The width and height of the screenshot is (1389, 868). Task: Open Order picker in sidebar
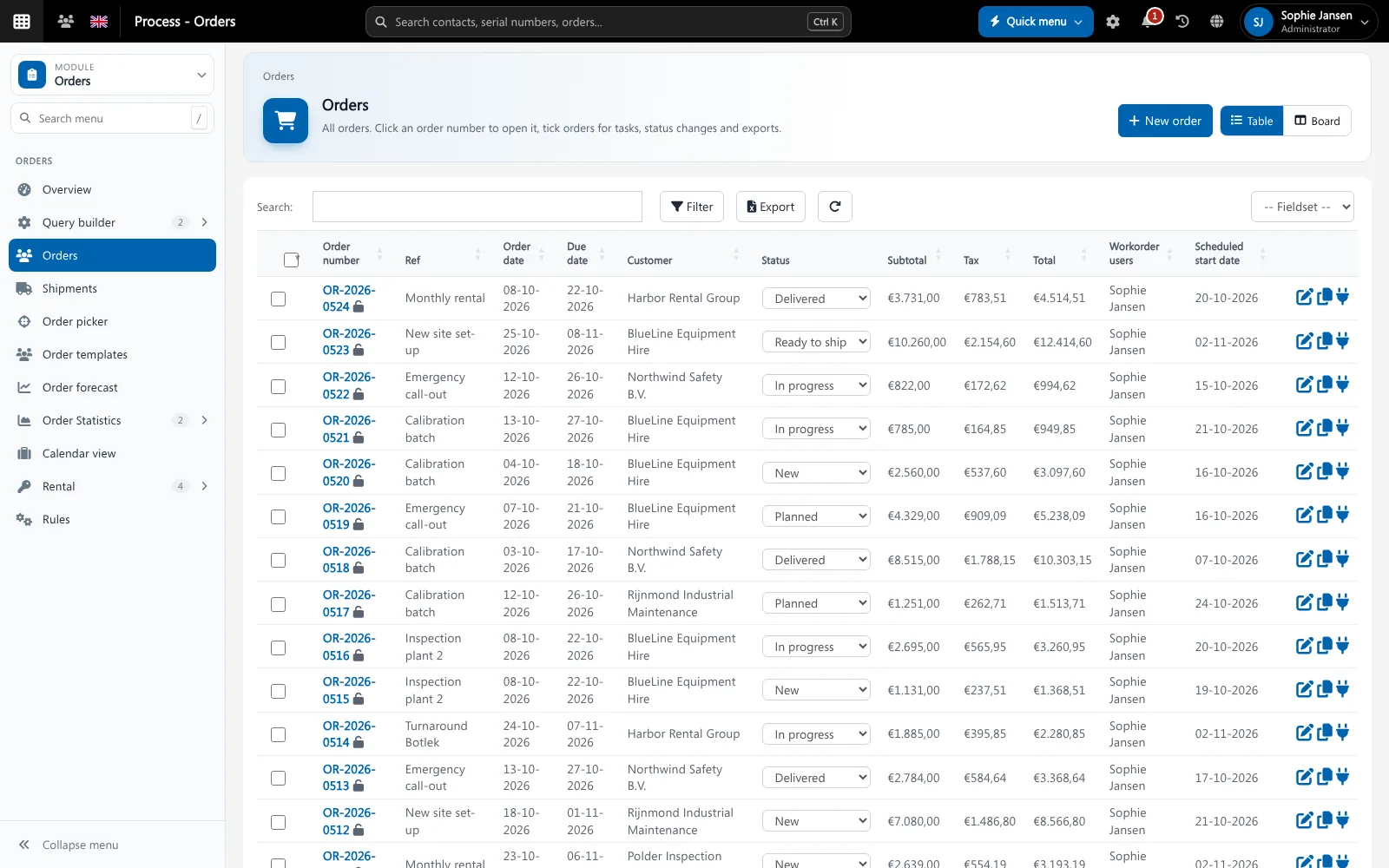[112, 321]
